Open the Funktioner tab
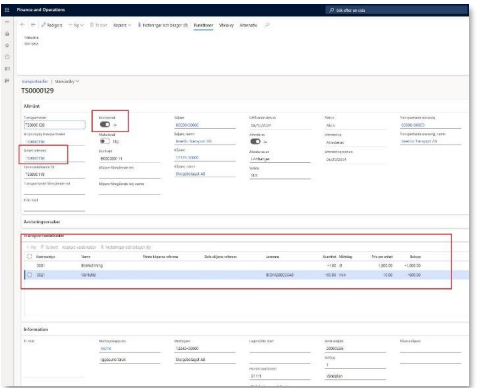This screenshot has height=388, width=479. pyautogui.click(x=203, y=25)
